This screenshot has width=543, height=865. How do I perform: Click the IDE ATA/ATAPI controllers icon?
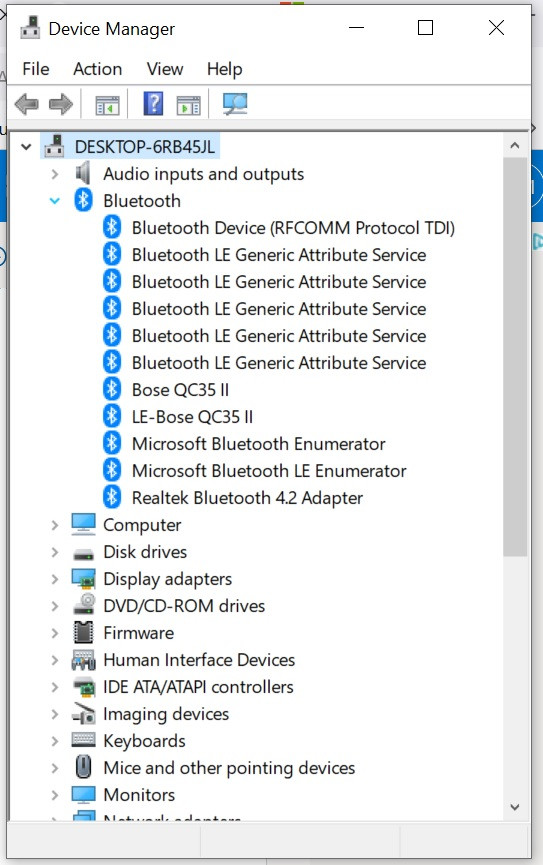[84, 687]
